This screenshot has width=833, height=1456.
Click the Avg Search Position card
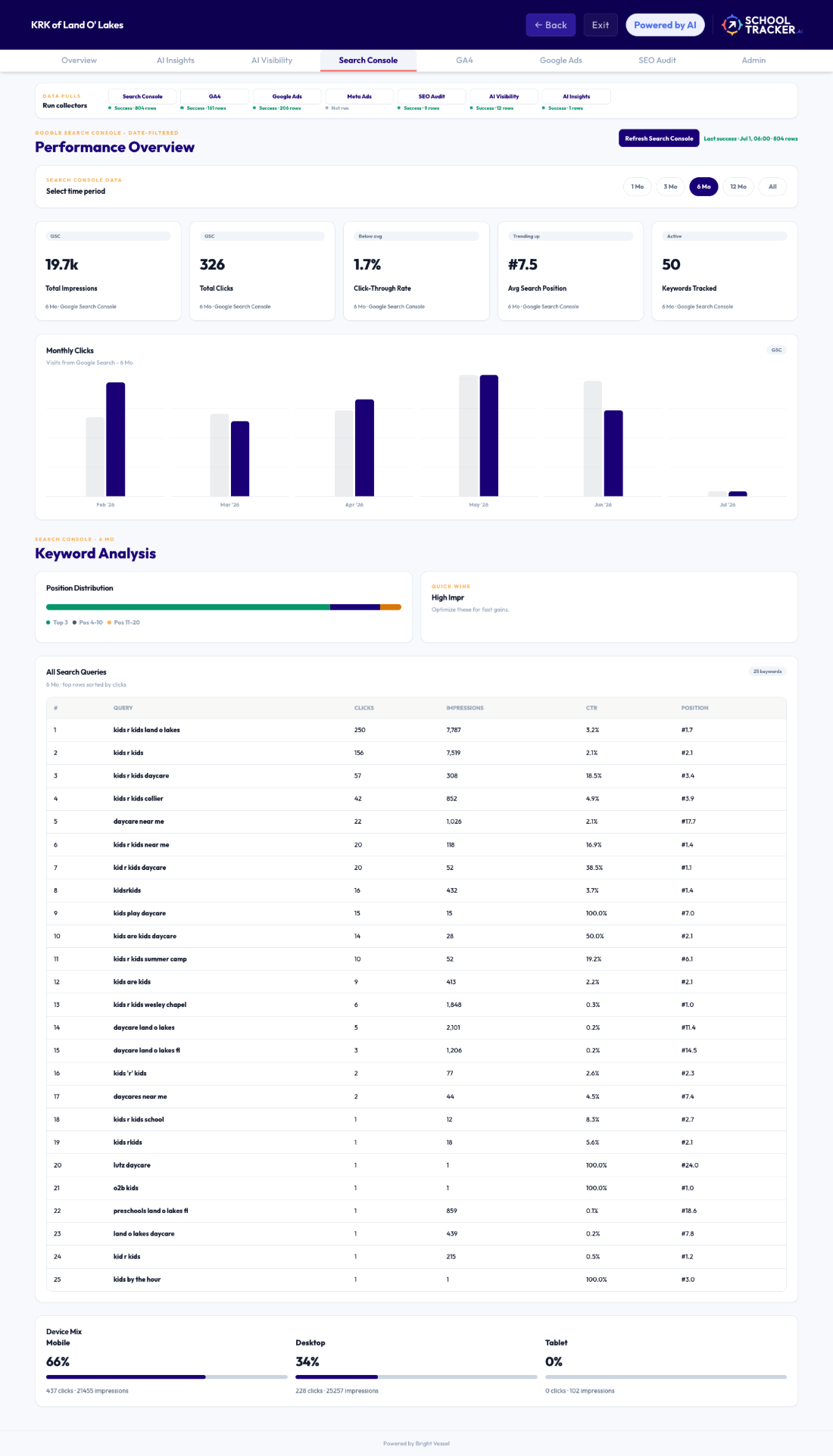pos(570,271)
